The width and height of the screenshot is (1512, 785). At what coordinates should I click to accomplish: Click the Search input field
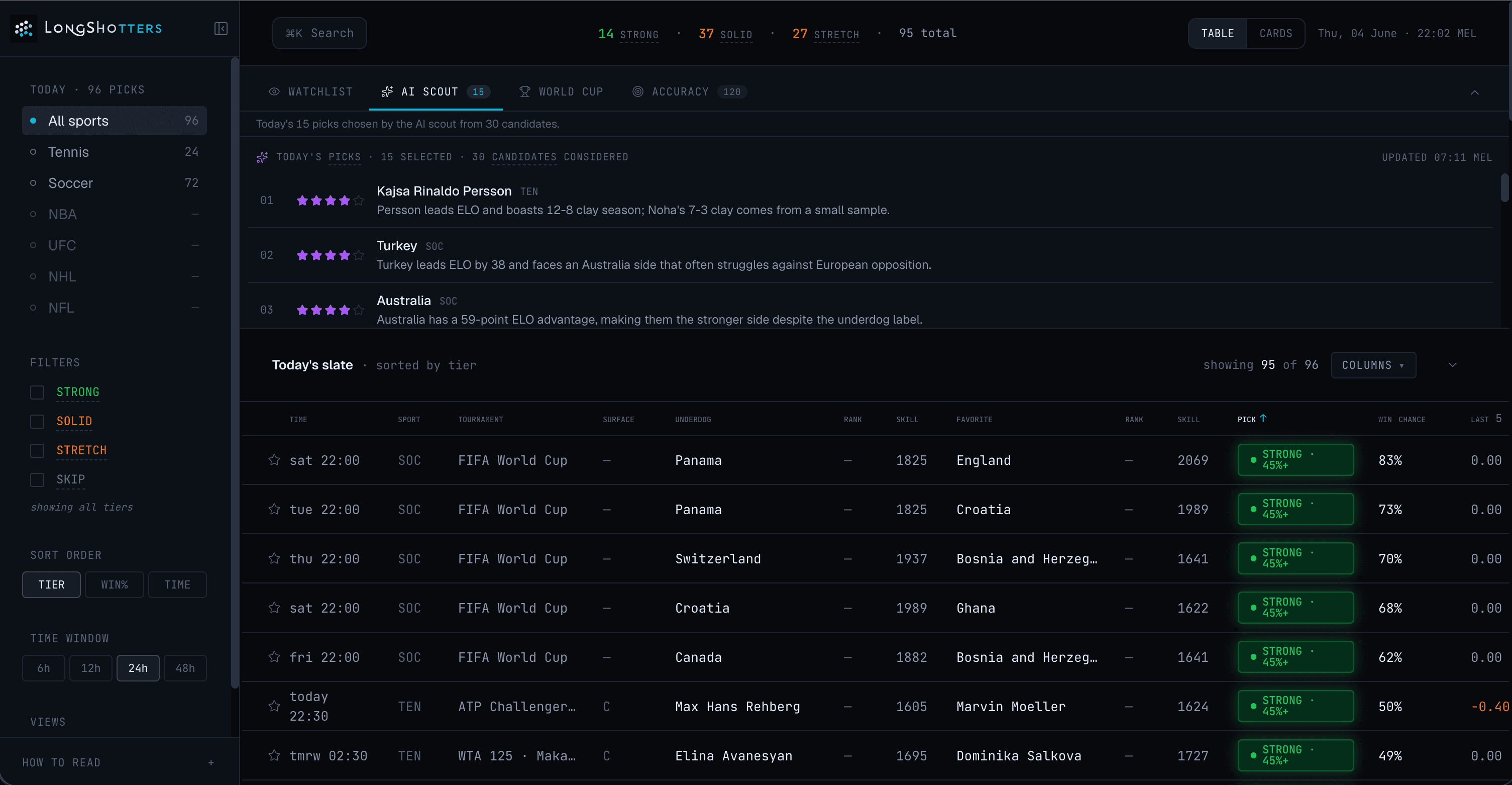319,34
